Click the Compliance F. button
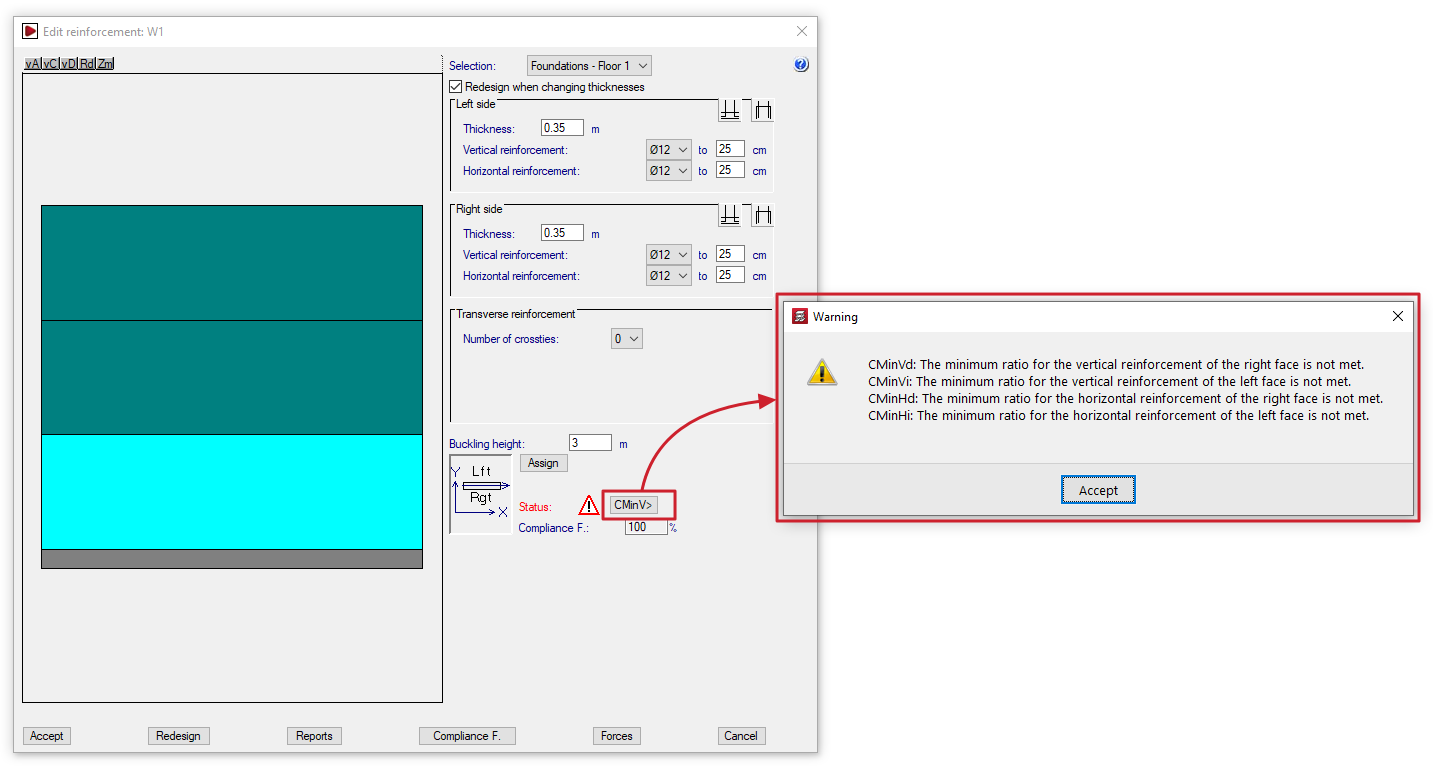The width and height of the screenshot is (1433, 783). (x=467, y=736)
